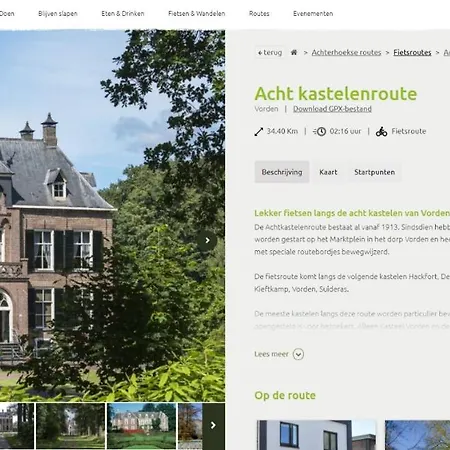This screenshot has width=450, height=450.
Task: Switch to the Kaart tab
Action: click(328, 172)
